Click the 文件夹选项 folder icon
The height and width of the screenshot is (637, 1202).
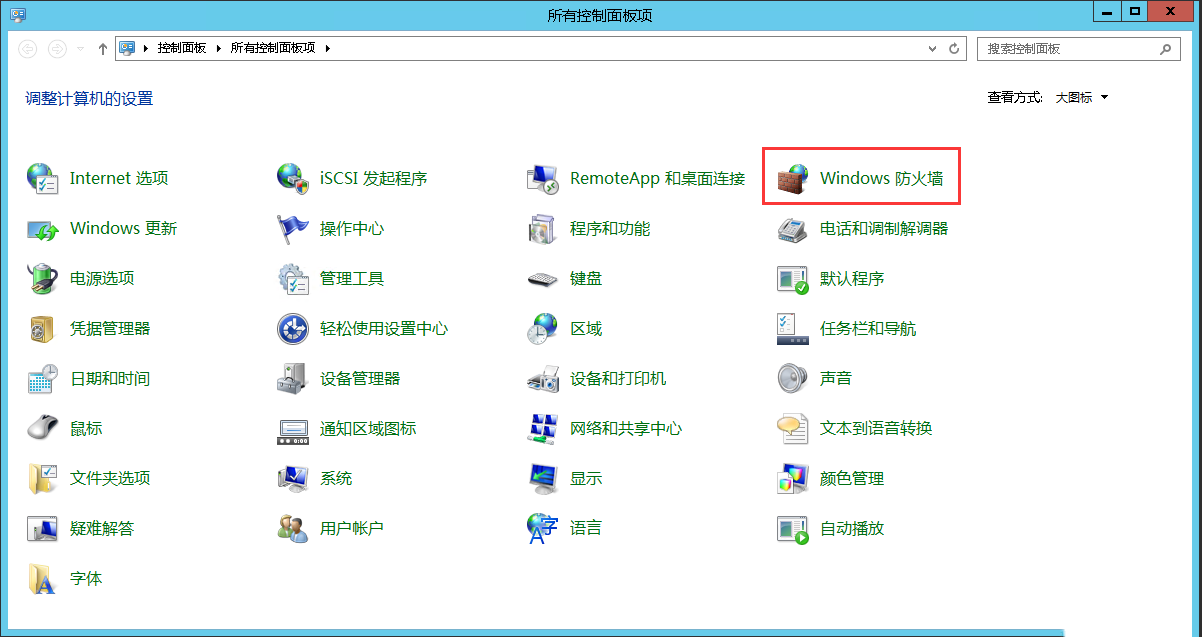click(x=42, y=478)
